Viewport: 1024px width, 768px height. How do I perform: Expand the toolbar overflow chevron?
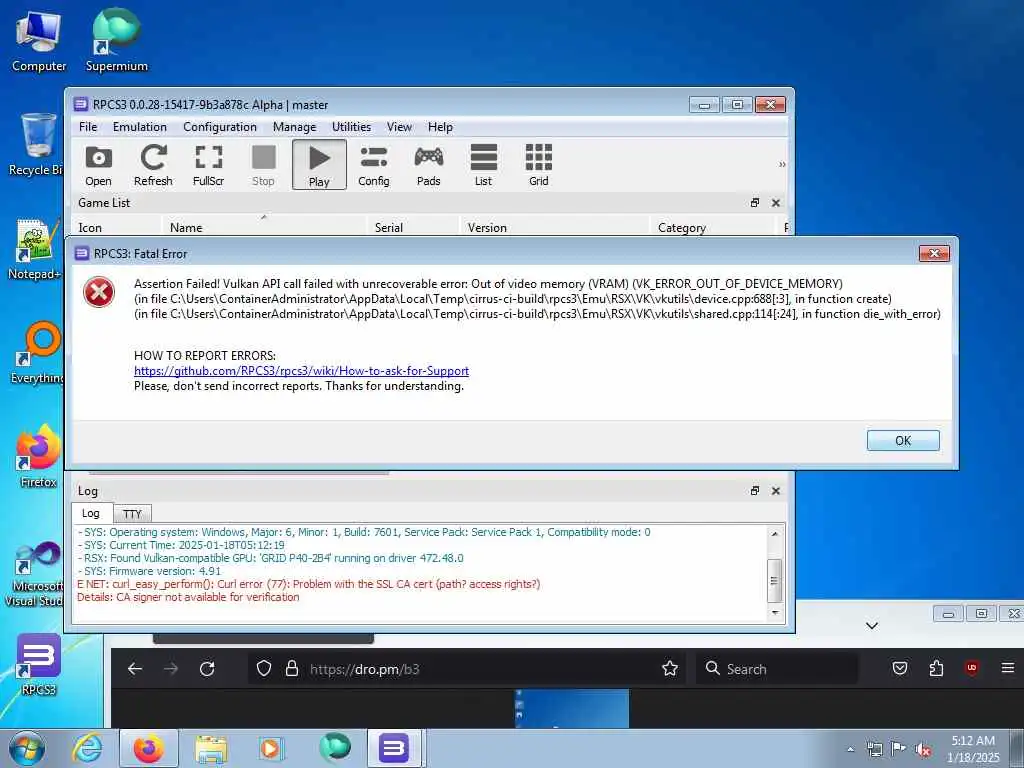[x=782, y=165]
